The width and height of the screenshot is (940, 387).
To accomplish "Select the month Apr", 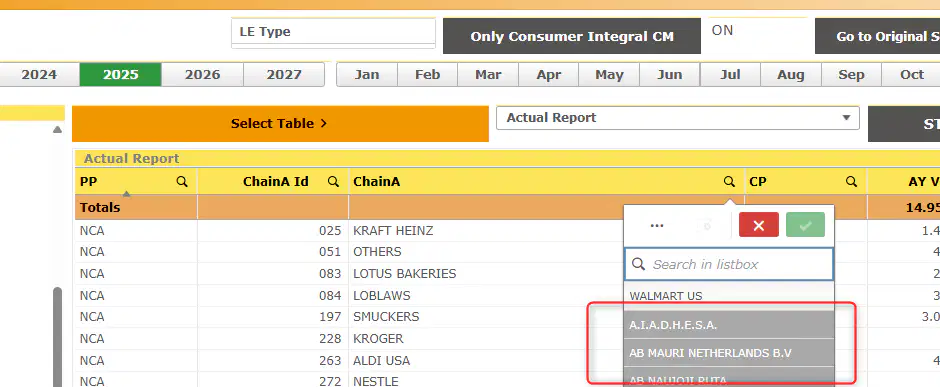I will [549, 74].
